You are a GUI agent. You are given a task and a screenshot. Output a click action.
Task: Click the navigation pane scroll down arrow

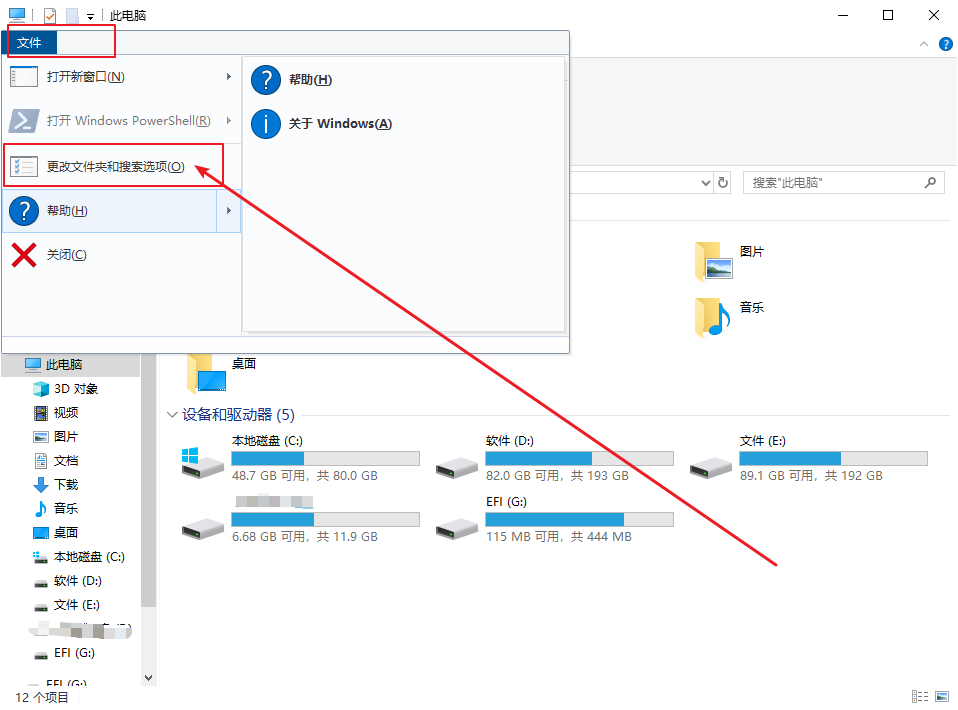coord(149,677)
